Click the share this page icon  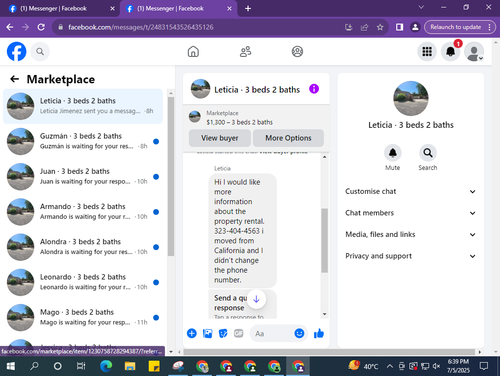pyautogui.click(x=364, y=27)
